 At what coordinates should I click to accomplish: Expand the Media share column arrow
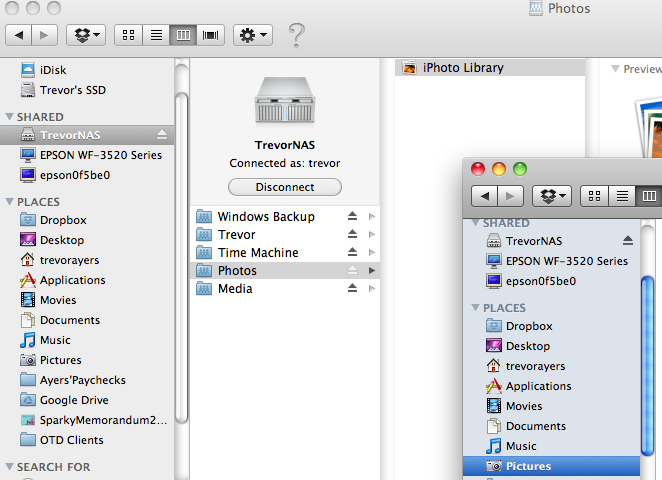(372, 289)
